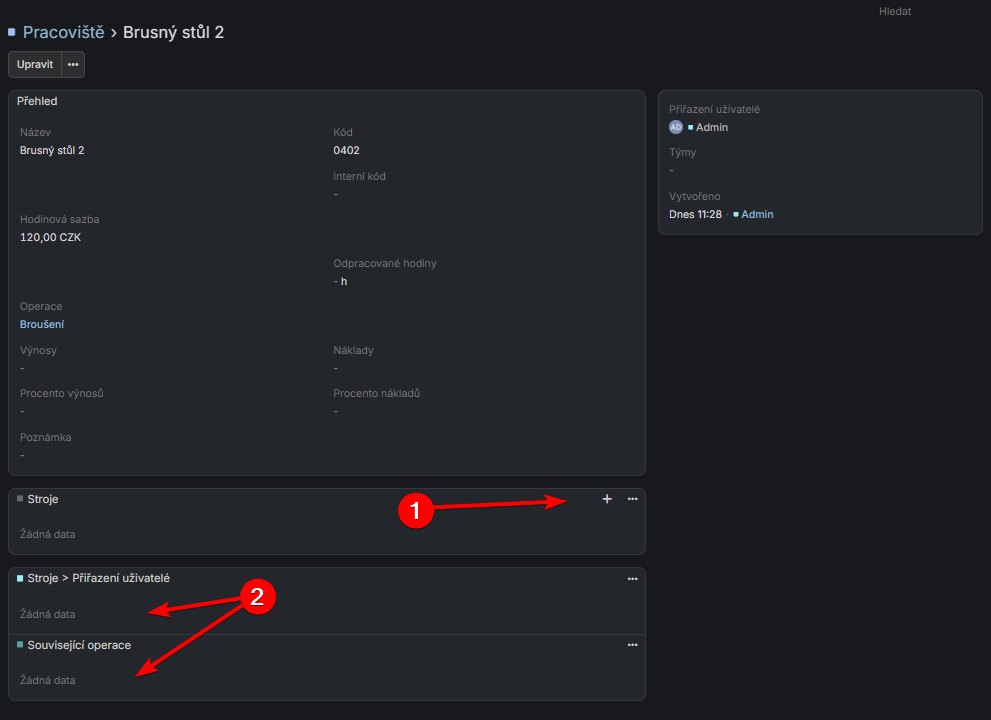Open more actions dropdown next to Upravit
The image size is (991, 720).
(x=73, y=65)
